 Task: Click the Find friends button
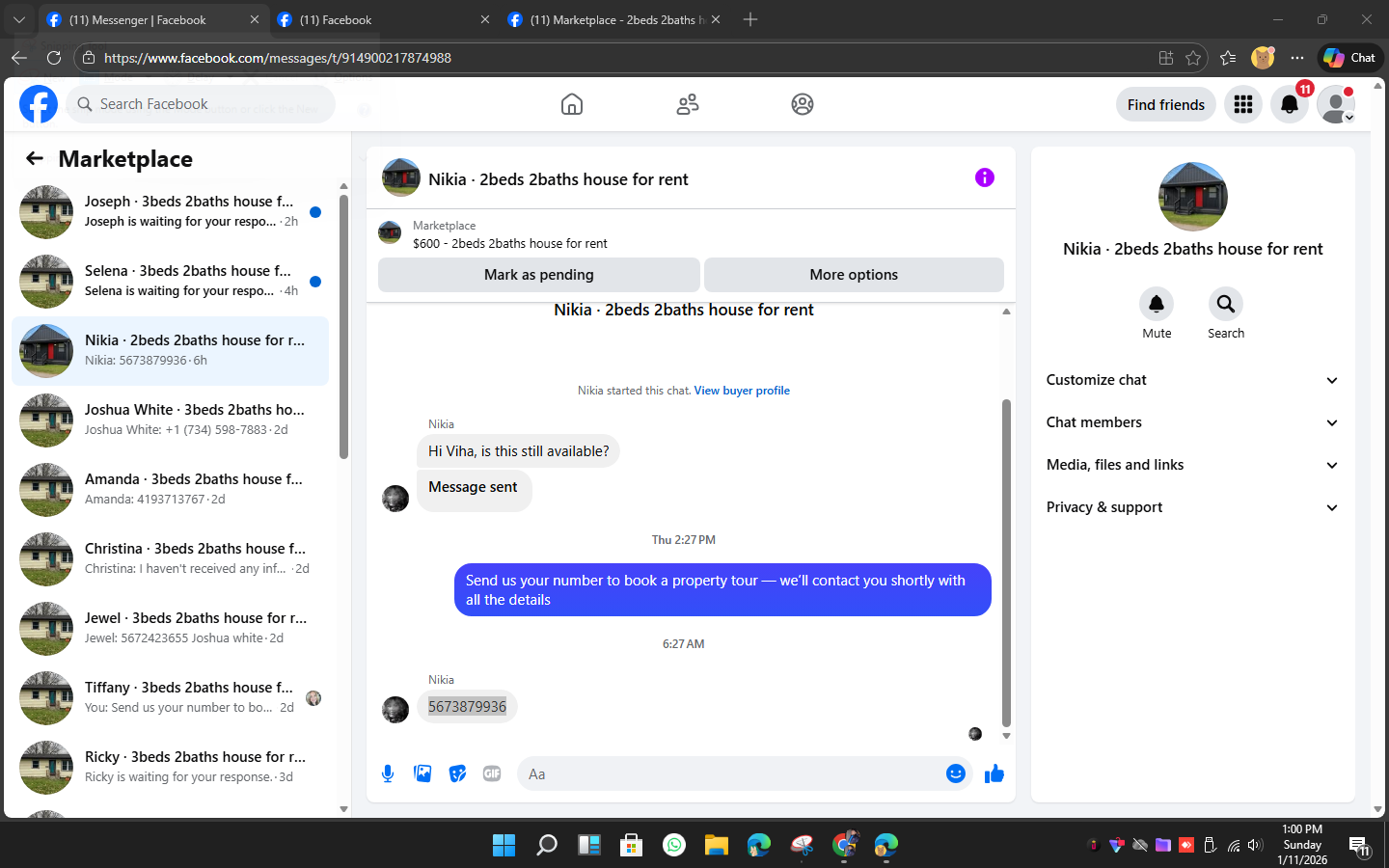[1166, 104]
